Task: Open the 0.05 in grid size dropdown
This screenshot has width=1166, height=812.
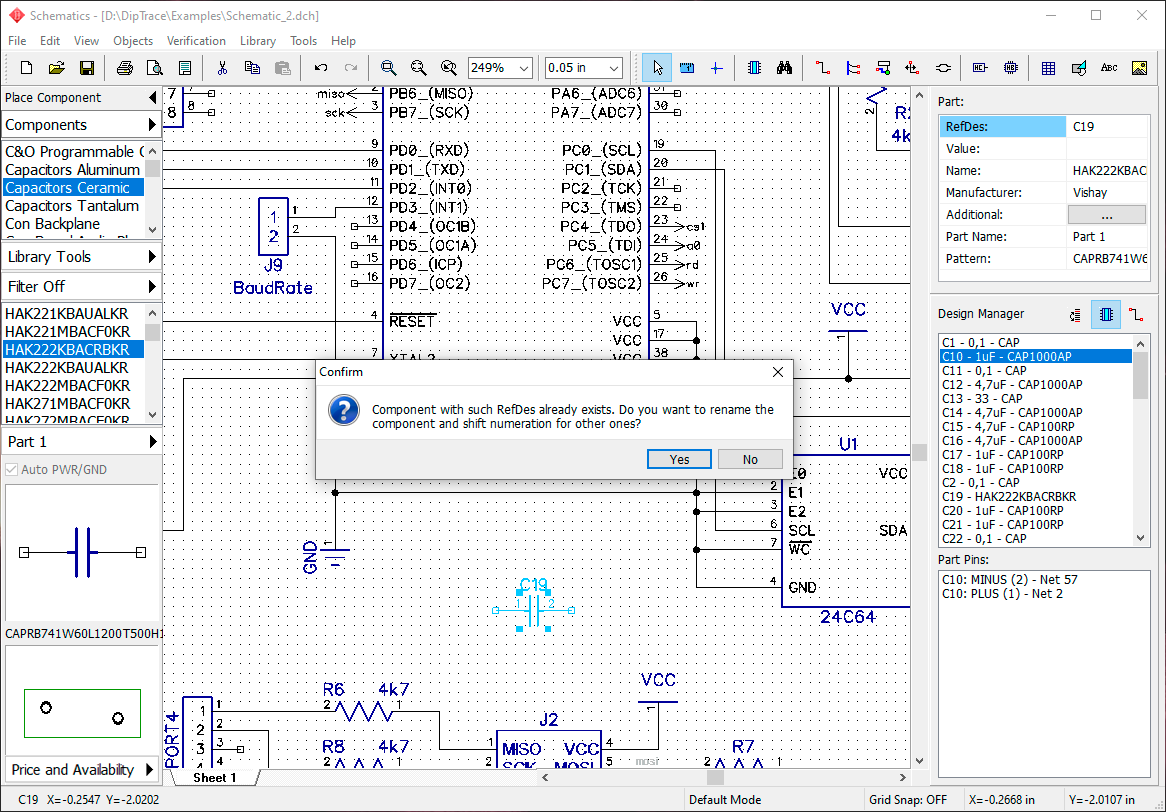Action: (613, 68)
